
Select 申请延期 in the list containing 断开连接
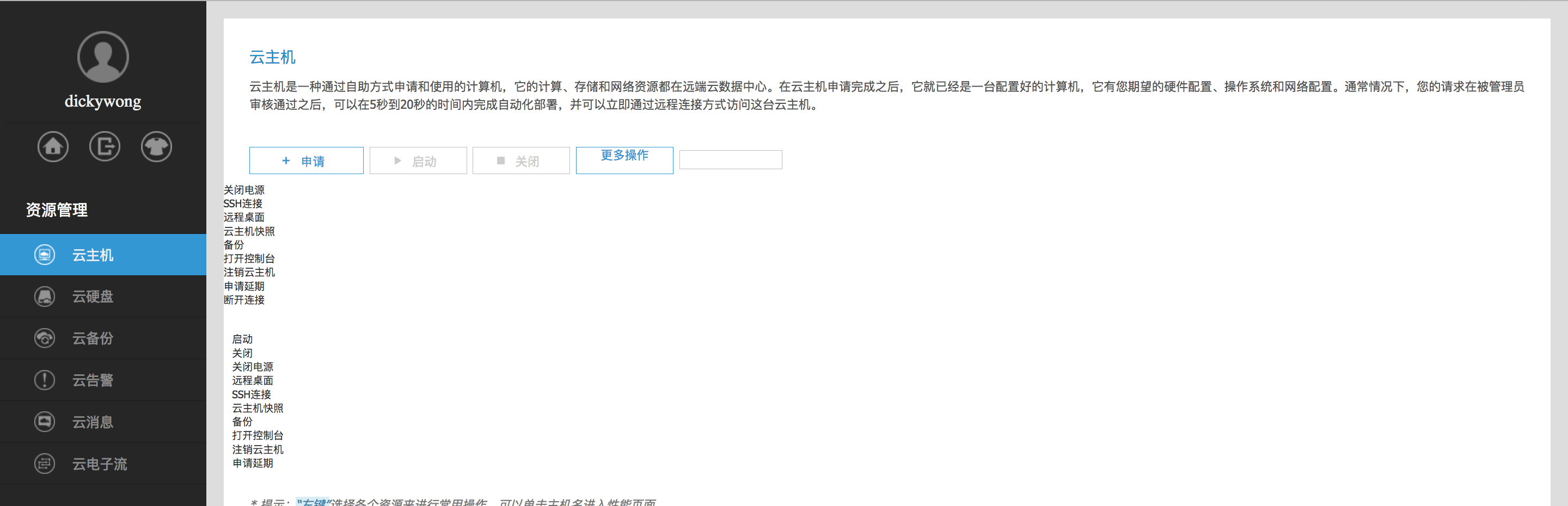click(x=244, y=286)
